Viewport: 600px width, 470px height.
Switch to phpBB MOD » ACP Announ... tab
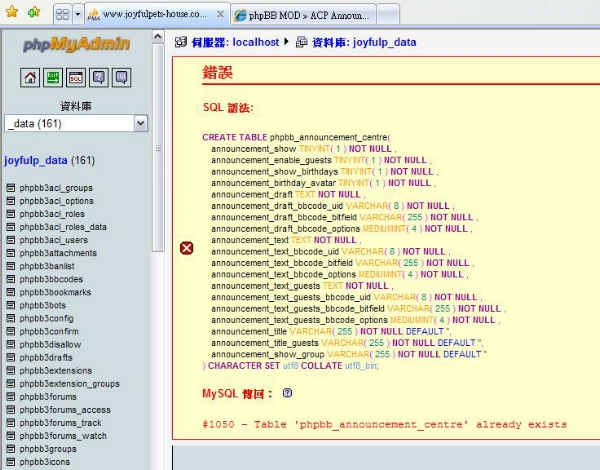coord(304,15)
